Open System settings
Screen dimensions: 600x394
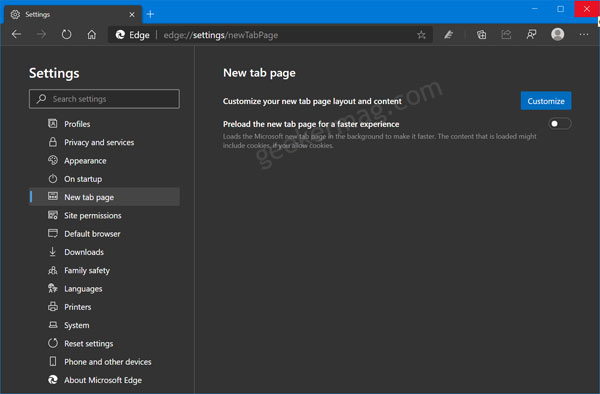click(104, 325)
